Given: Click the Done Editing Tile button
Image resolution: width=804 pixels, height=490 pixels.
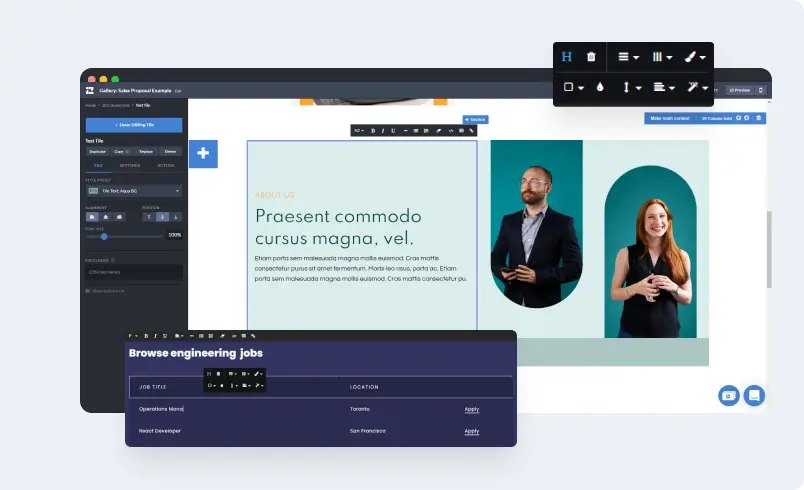Looking at the screenshot, I should [x=134, y=125].
